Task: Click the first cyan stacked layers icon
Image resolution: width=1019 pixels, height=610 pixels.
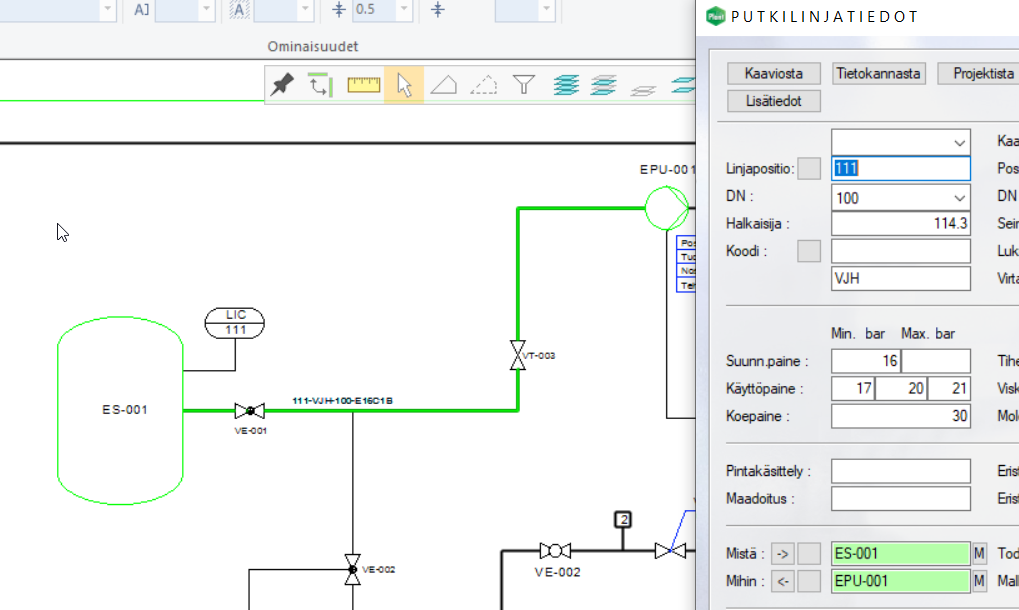Action: (566, 85)
